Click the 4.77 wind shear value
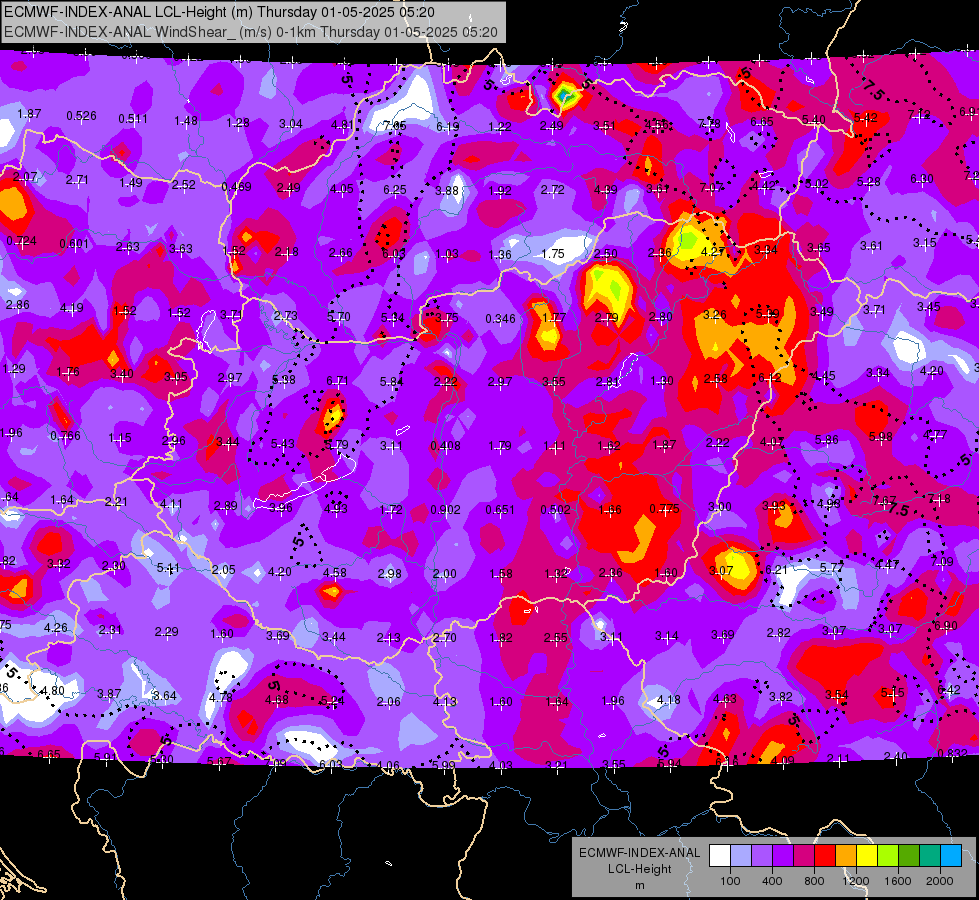979x900 pixels. point(935,434)
